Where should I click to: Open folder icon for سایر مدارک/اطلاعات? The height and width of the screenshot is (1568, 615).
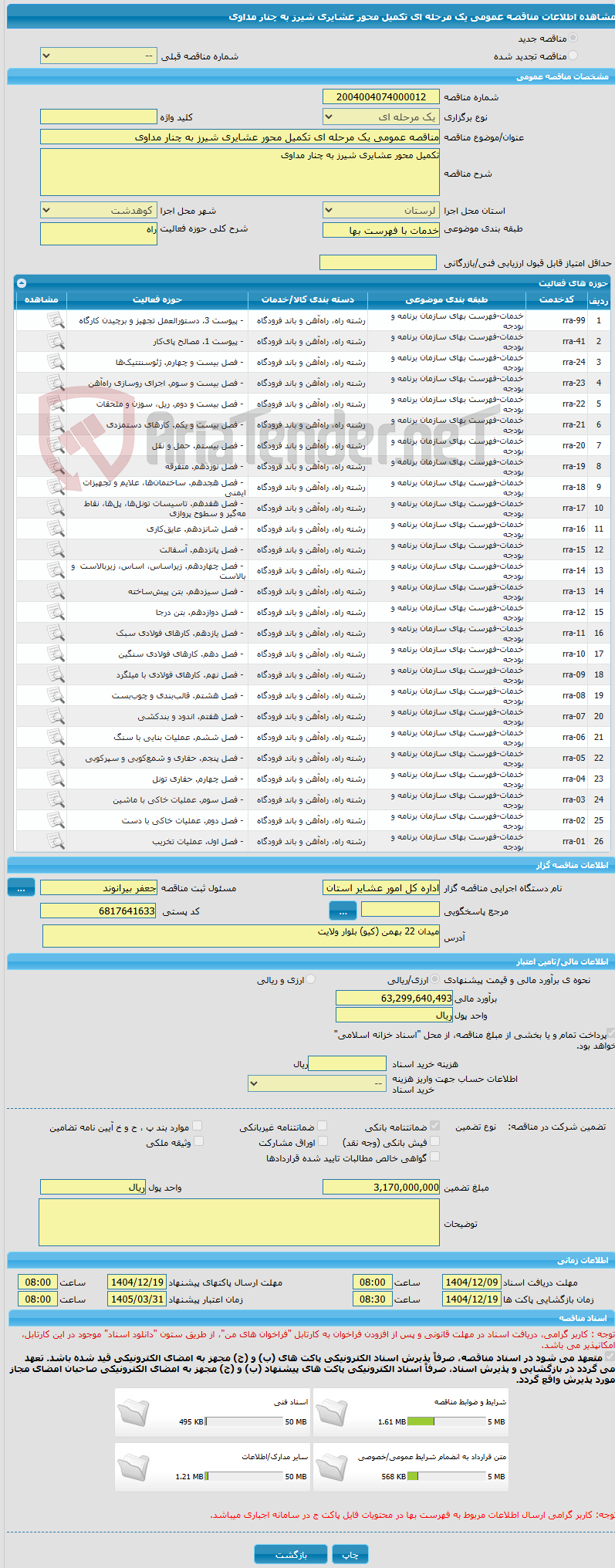tap(133, 1467)
